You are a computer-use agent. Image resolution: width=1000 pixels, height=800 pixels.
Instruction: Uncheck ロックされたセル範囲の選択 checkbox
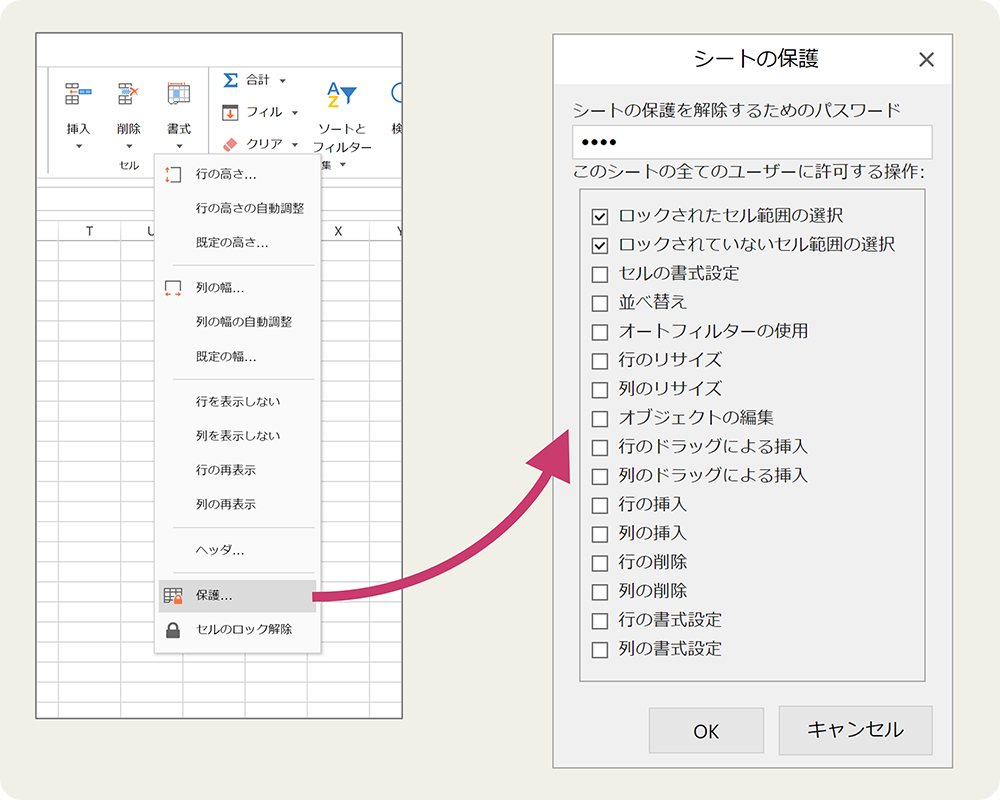point(600,216)
